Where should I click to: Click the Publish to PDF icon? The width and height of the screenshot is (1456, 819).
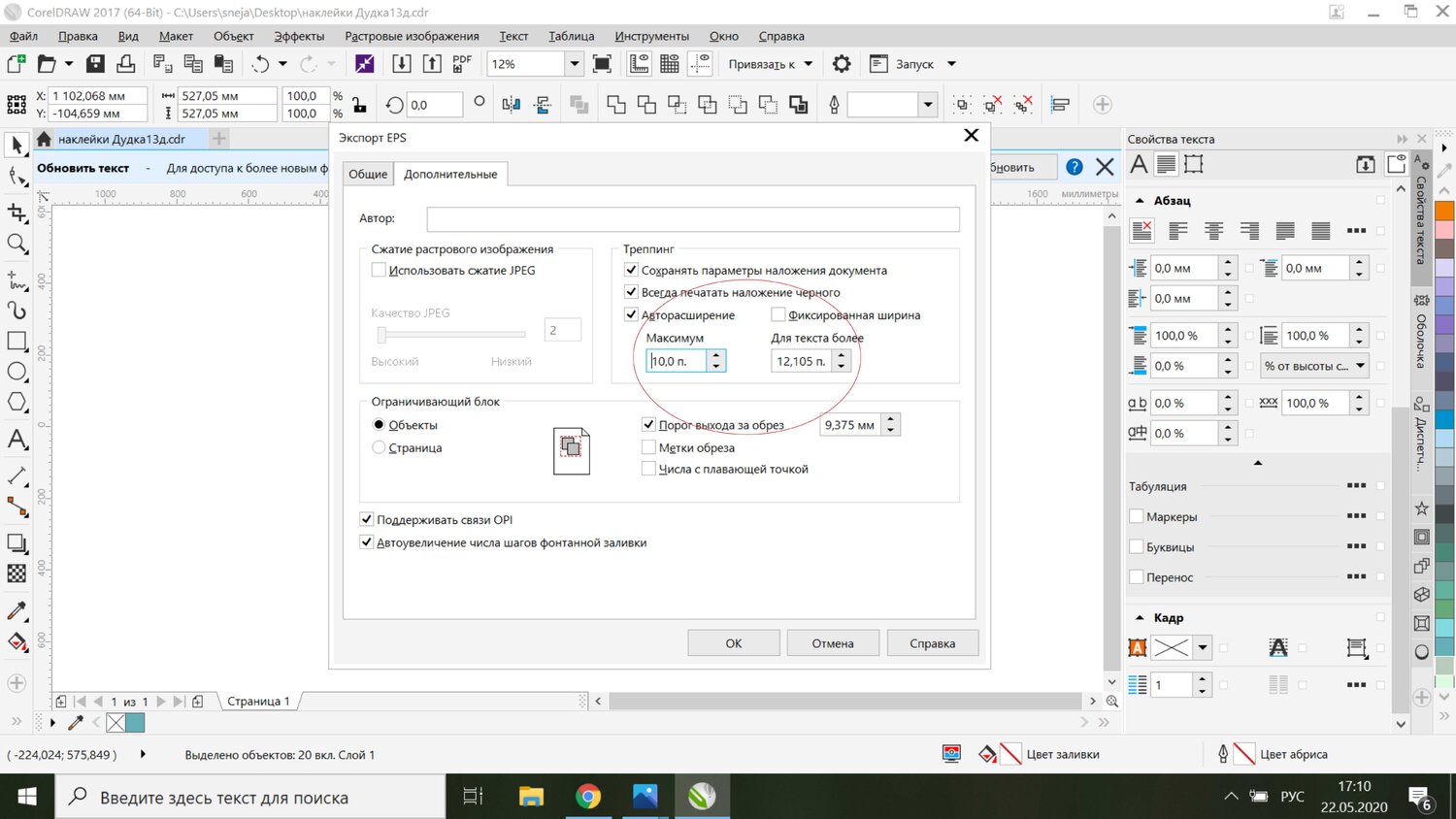click(462, 64)
